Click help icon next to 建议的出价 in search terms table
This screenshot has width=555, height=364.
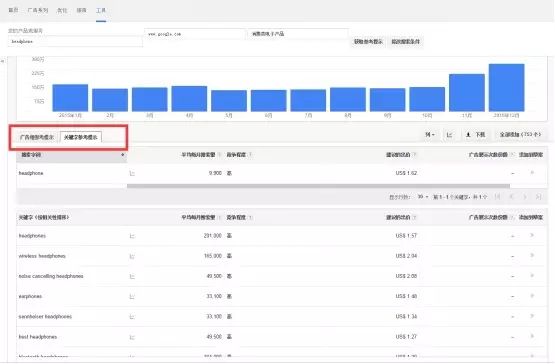point(414,155)
